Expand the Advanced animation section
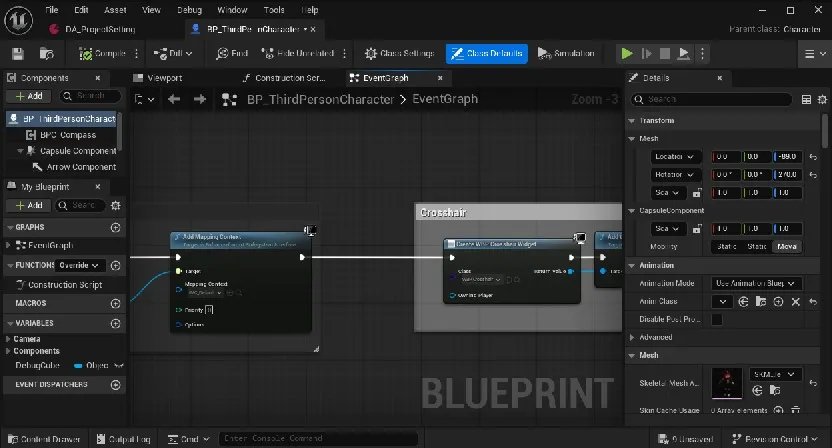The width and height of the screenshot is (832, 448). [631, 337]
